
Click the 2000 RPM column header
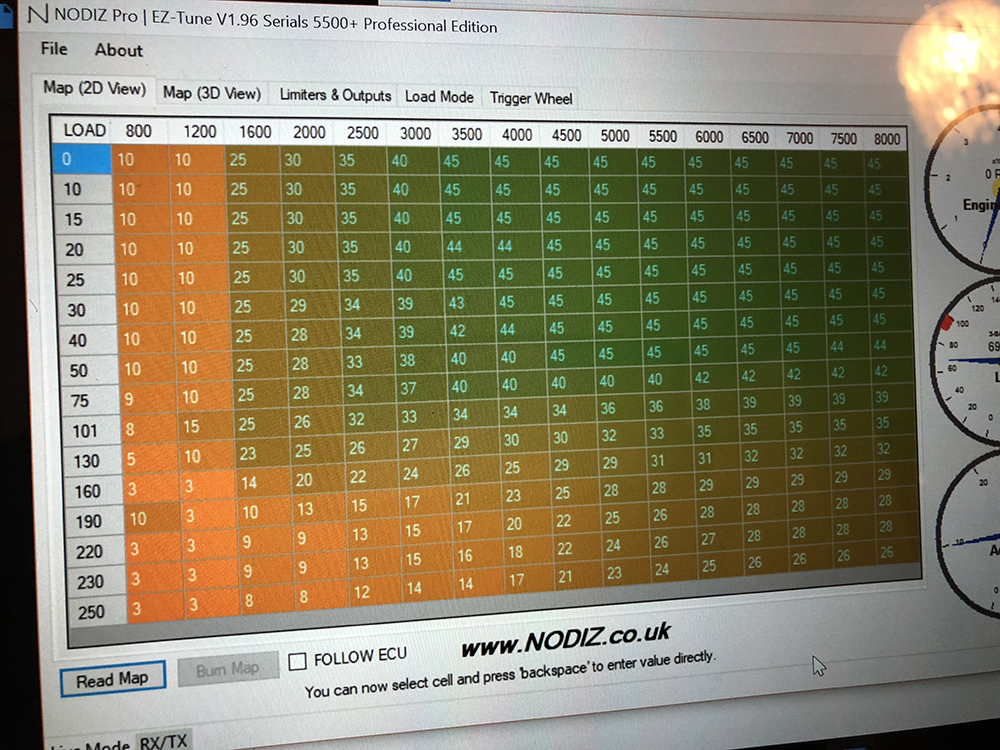click(309, 133)
